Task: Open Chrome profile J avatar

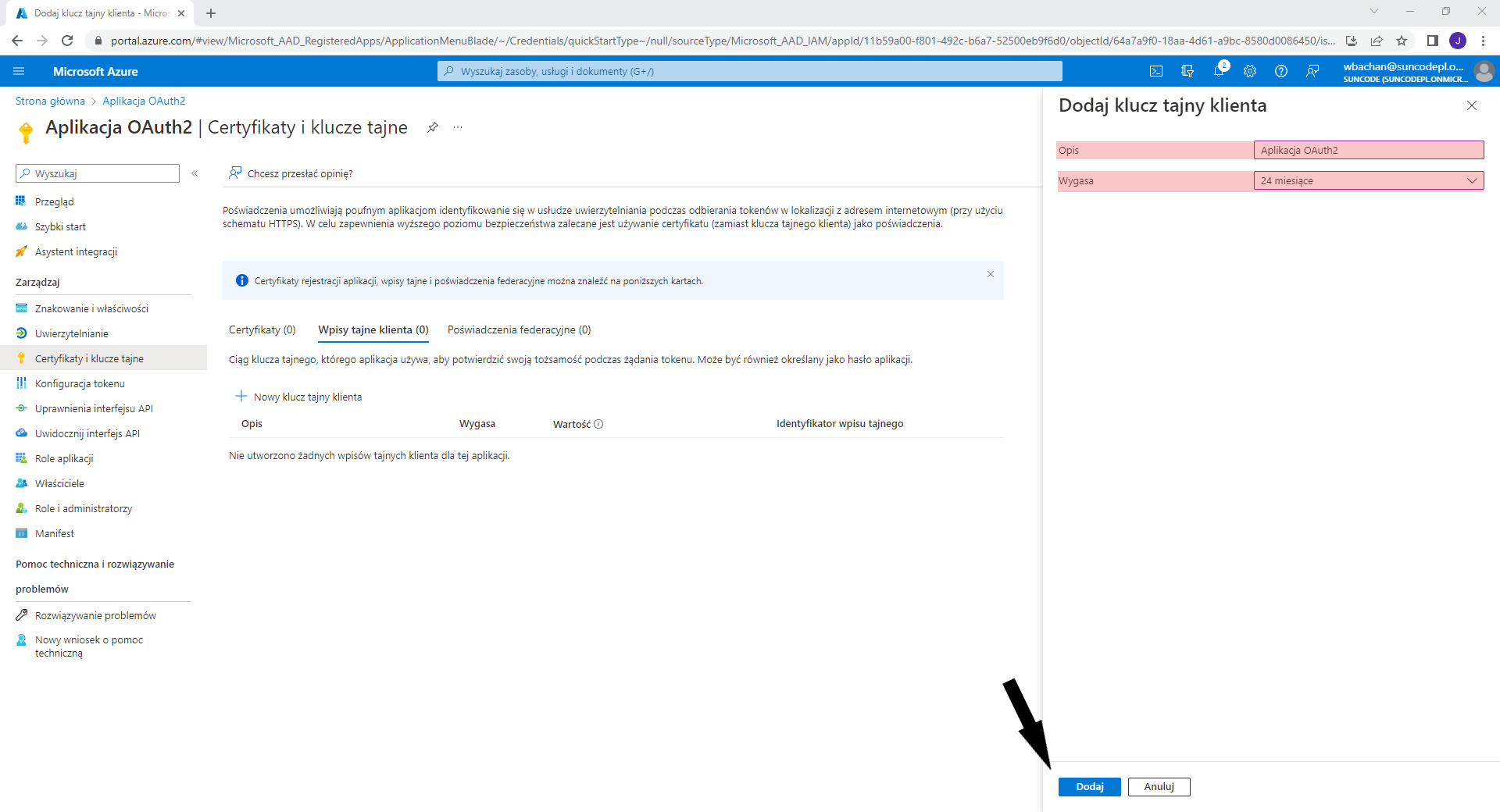Action: 1458,41
